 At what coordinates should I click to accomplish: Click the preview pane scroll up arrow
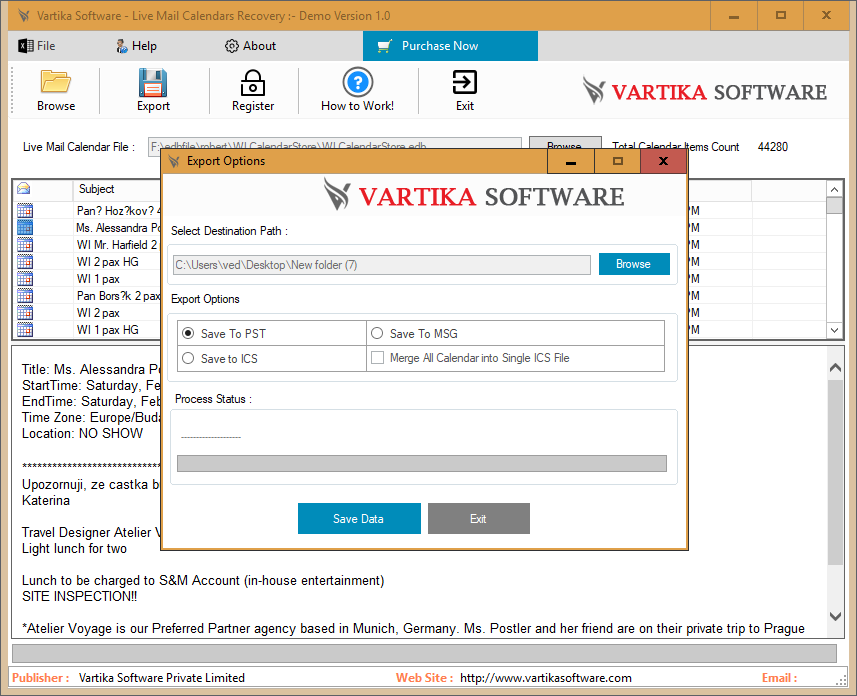click(835, 367)
